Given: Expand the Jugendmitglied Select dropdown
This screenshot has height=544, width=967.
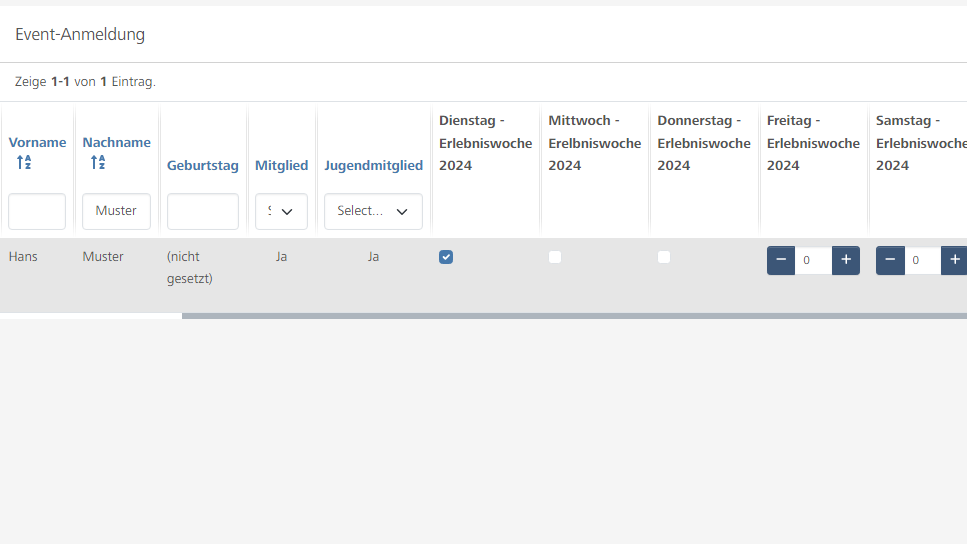Looking at the screenshot, I should (373, 211).
